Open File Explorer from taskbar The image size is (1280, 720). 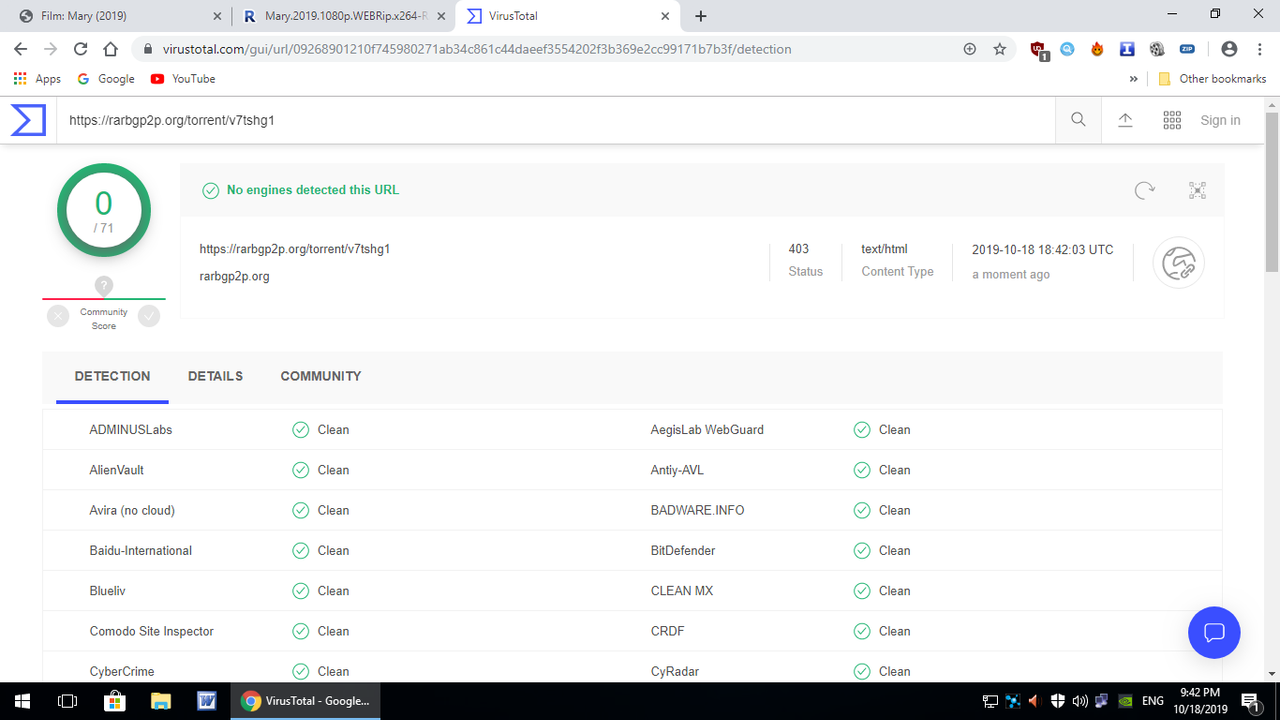[x=162, y=701]
